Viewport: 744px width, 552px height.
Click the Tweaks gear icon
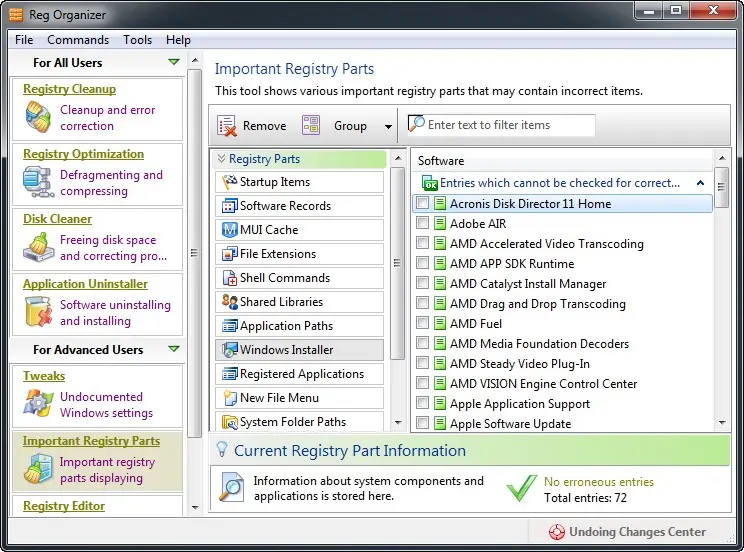pos(38,403)
